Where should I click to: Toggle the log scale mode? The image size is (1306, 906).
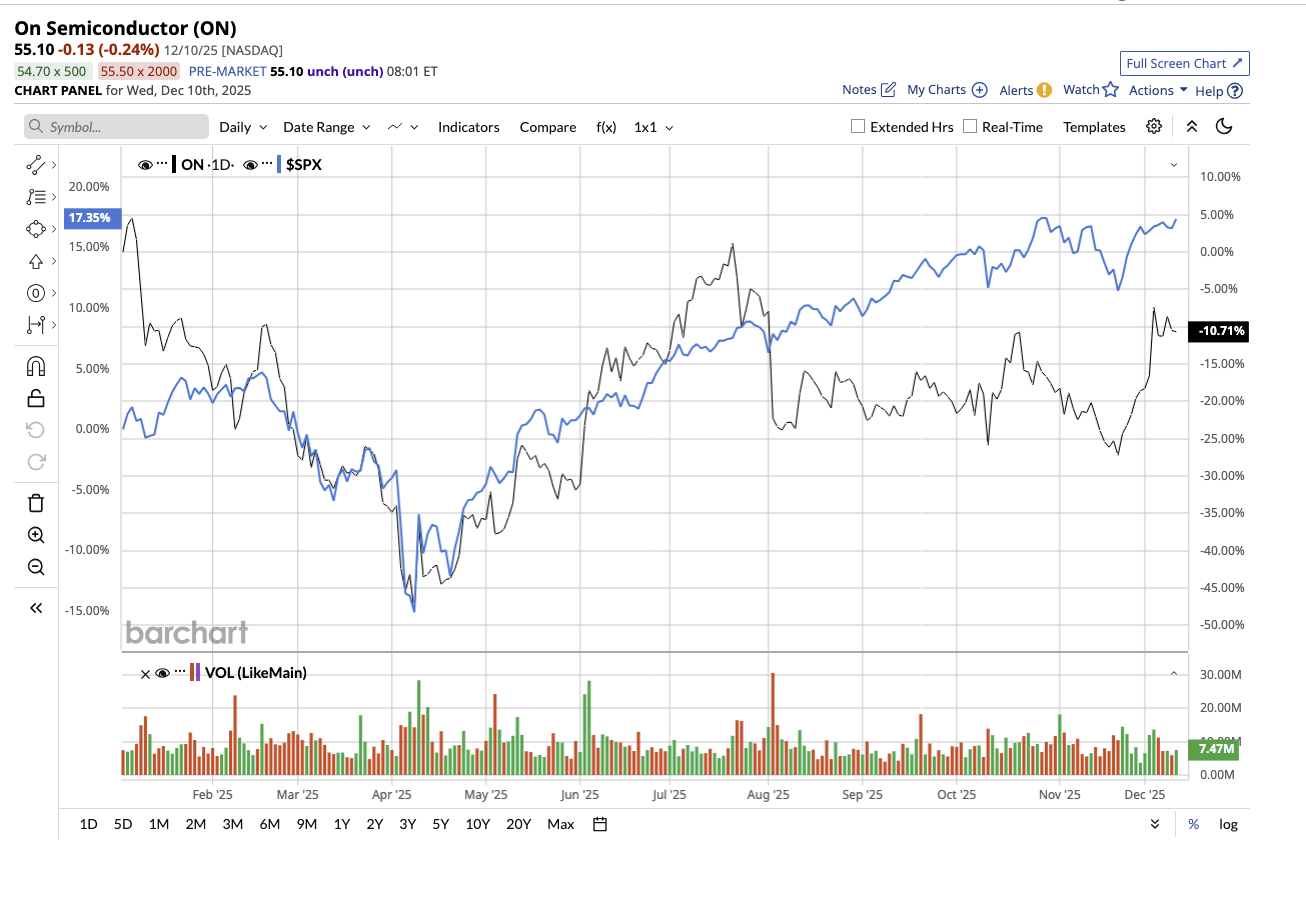tap(1228, 824)
